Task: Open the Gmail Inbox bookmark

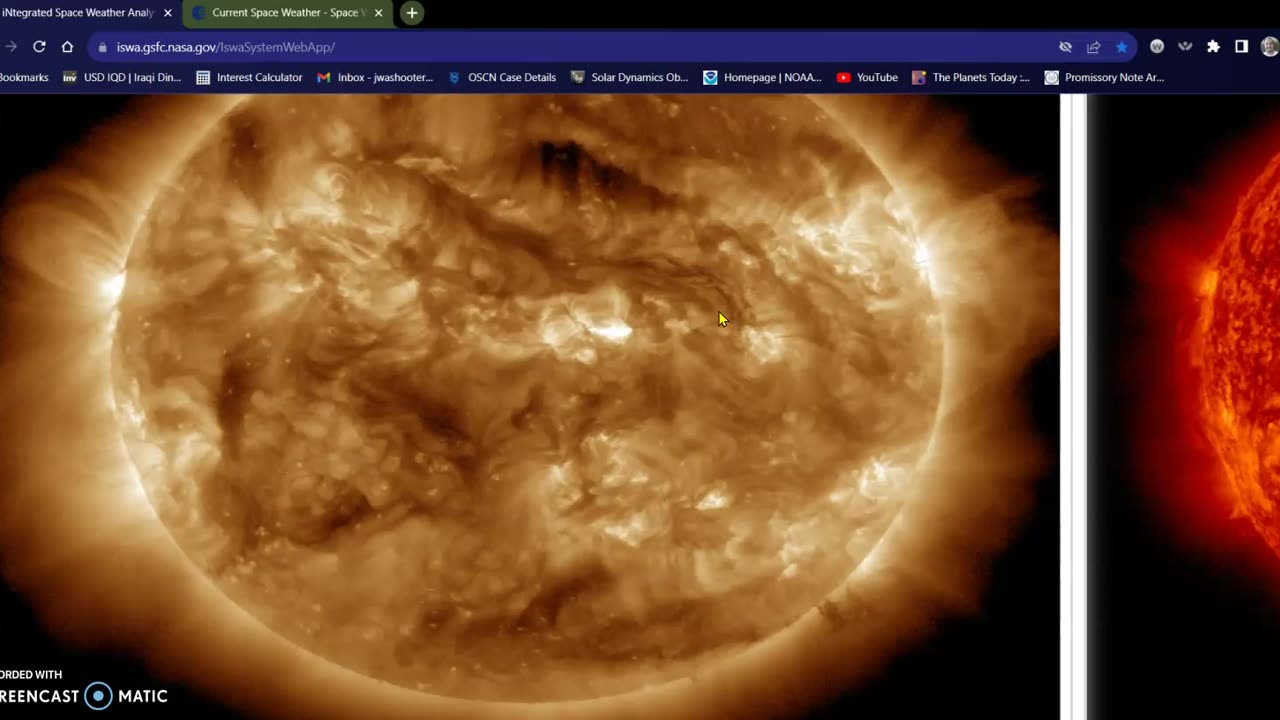Action: pyautogui.click(x=375, y=77)
